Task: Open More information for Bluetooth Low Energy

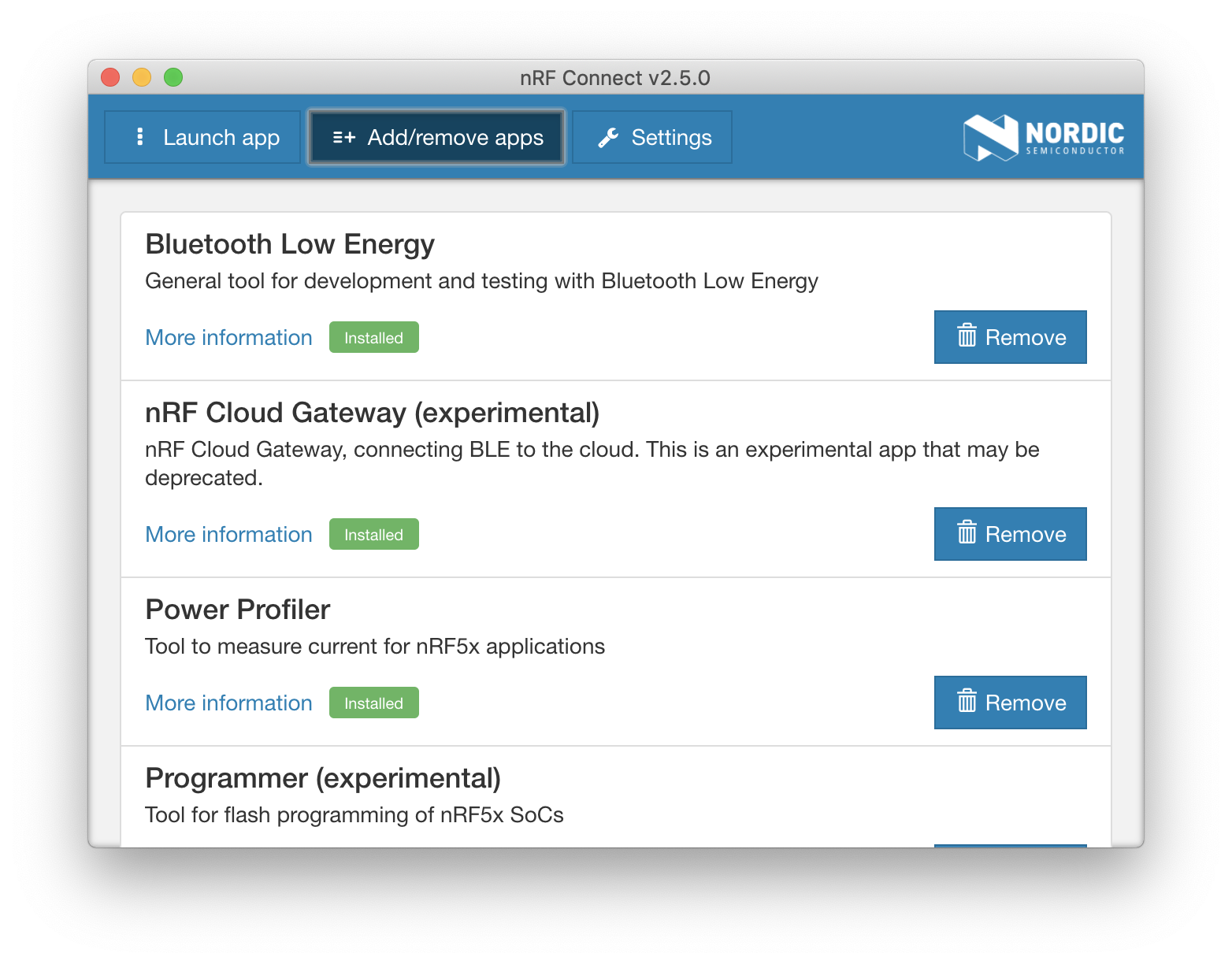Action: (229, 338)
